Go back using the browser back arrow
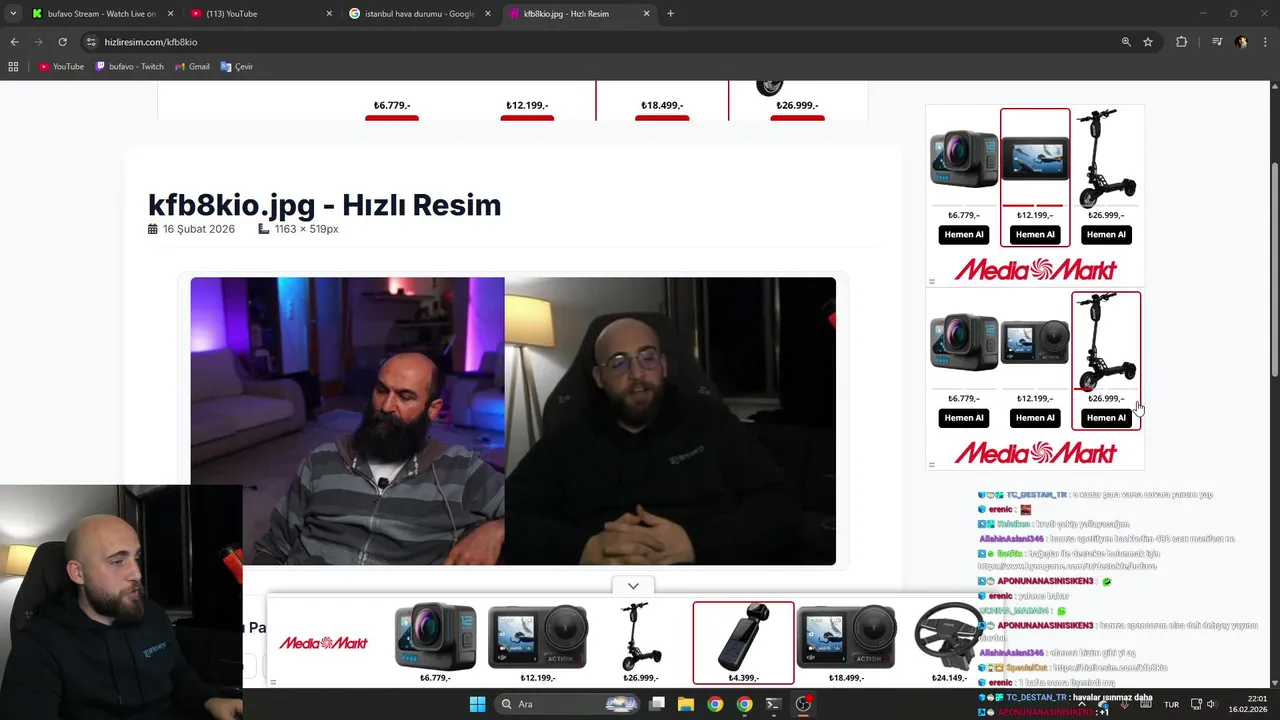Screen dimensions: 1280x720 point(14,42)
